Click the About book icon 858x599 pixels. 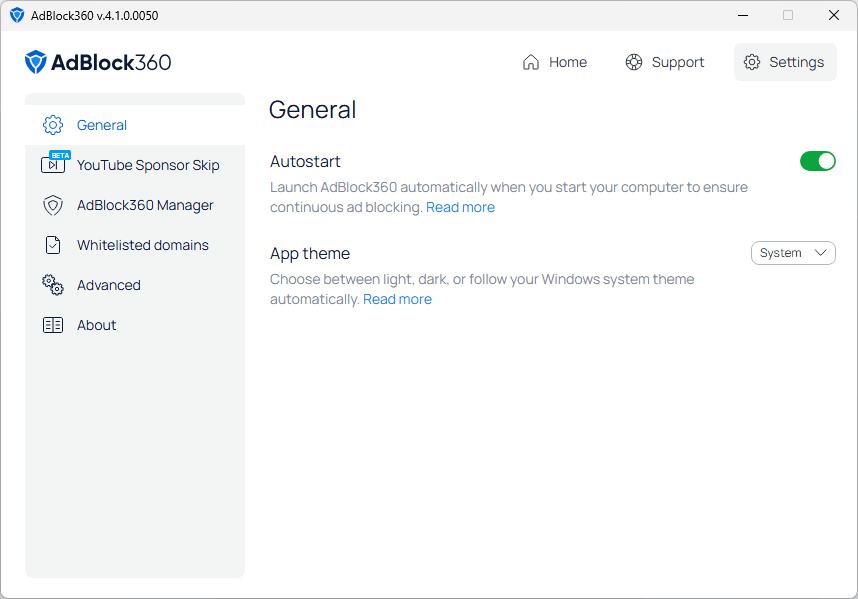(53, 325)
